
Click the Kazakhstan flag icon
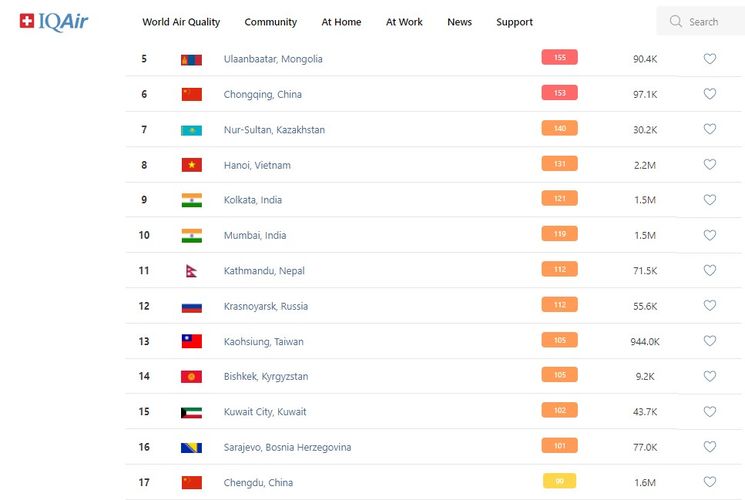pyautogui.click(x=191, y=130)
